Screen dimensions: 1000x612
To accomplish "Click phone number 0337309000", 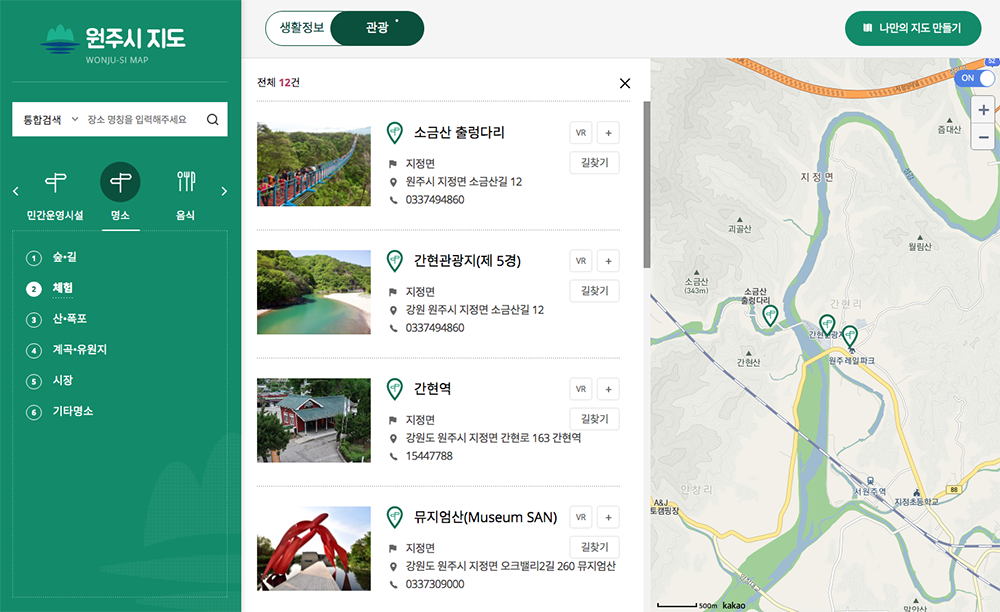I will pos(435,584).
